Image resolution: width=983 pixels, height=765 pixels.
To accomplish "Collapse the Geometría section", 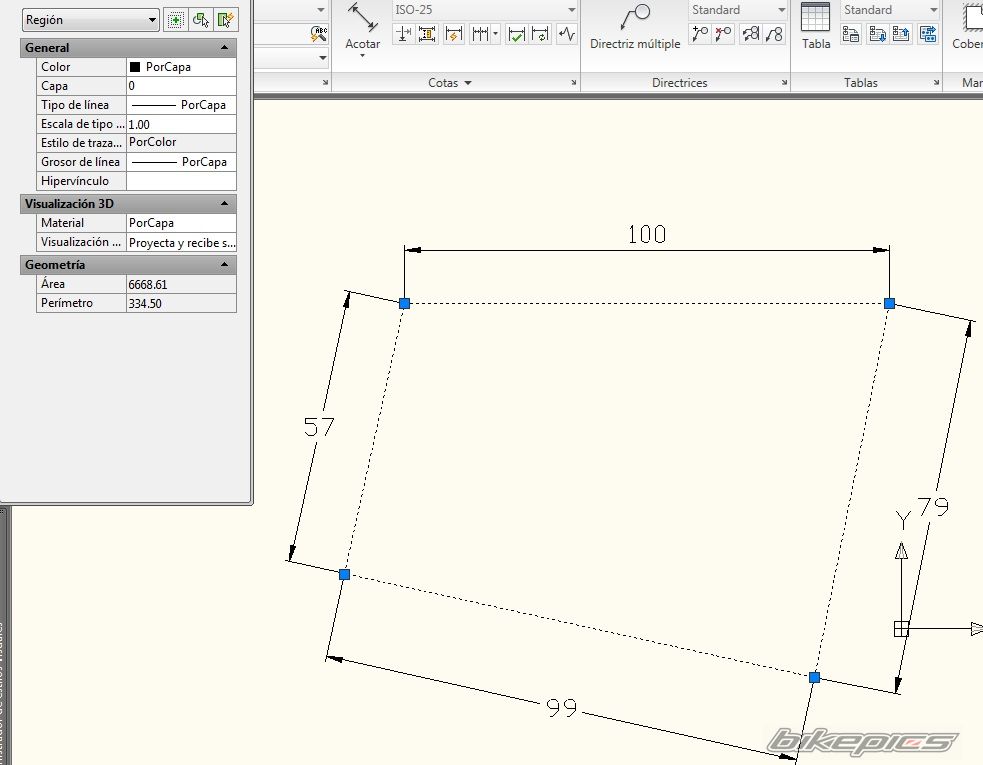I will (x=224, y=265).
